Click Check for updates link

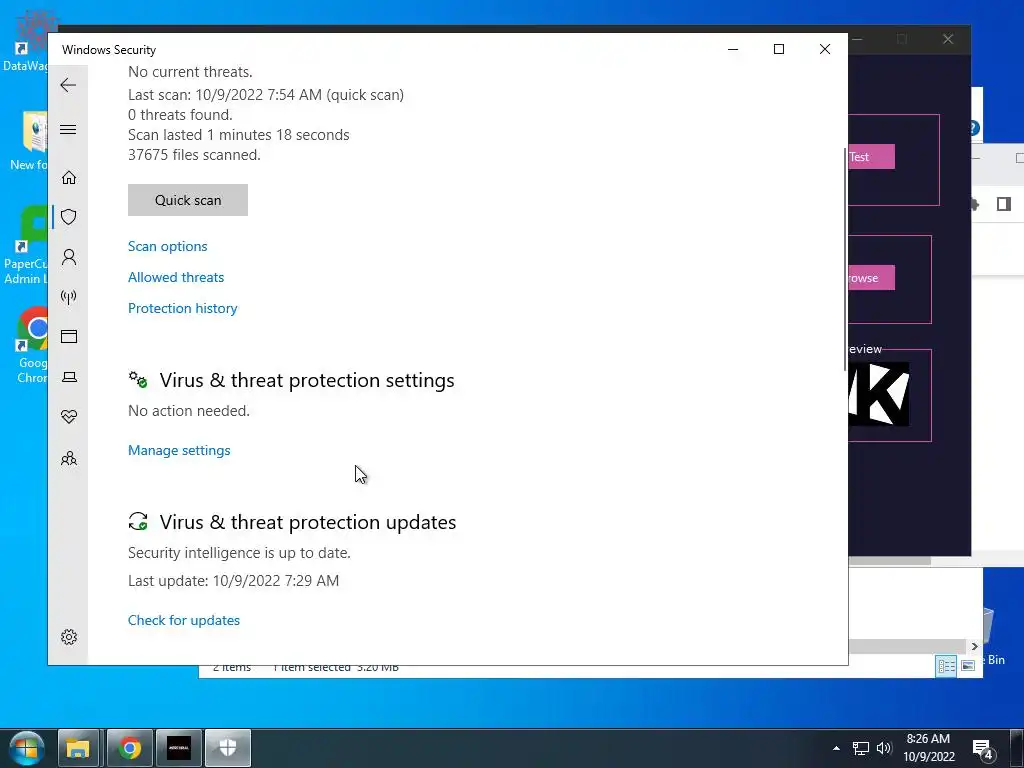[184, 620]
